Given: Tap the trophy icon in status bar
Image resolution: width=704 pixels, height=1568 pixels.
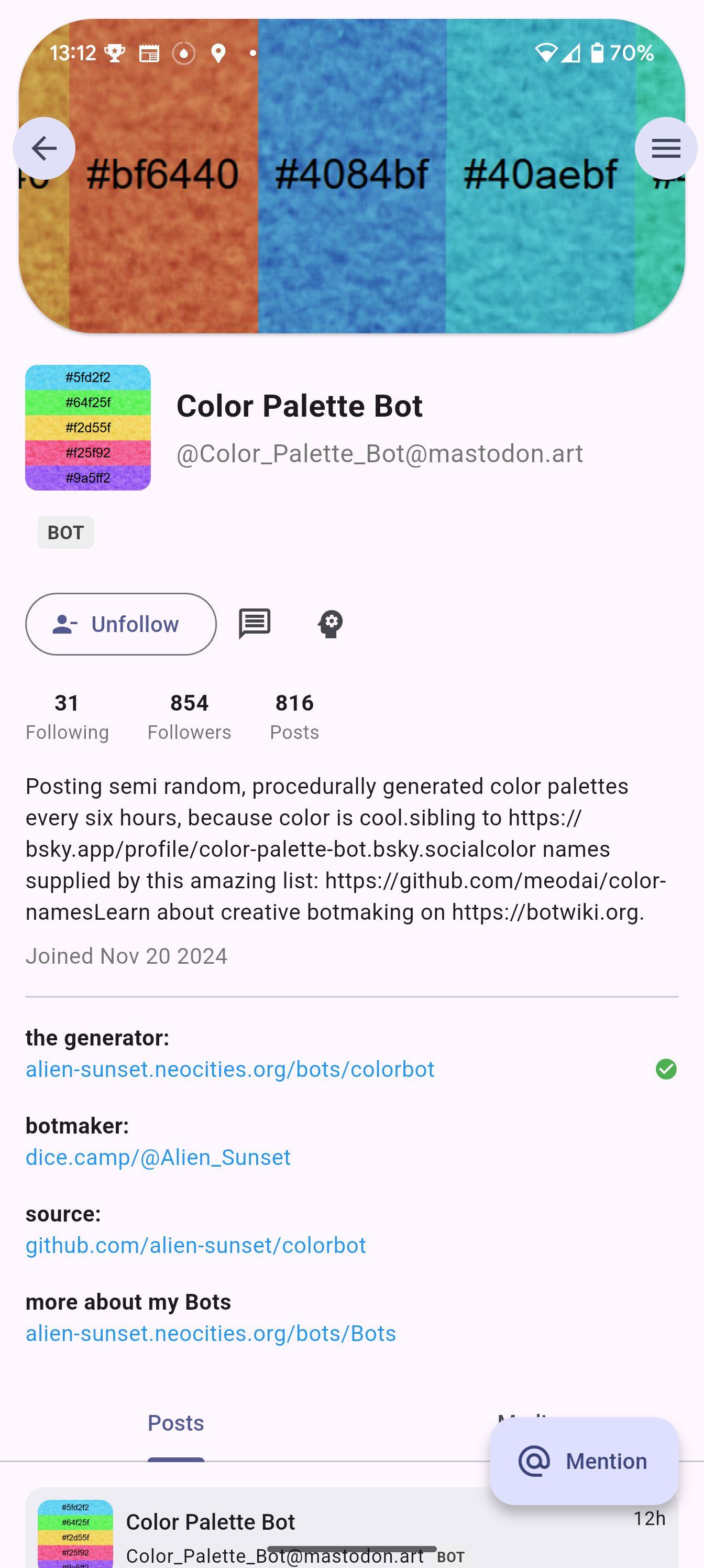Looking at the screenshot, I should click(x=114, y=53).
